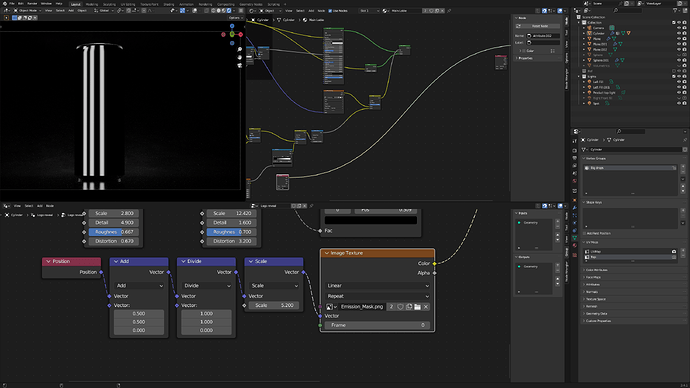This screenshot has height=388, width=690.
Task: Click the red X axis on the gizmo
Action: click(241, 34)
